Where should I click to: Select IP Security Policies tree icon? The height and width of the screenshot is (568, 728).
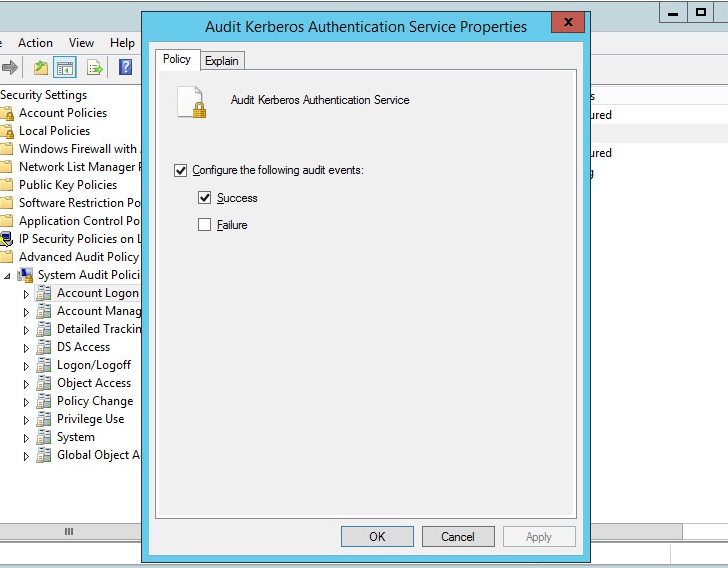pyautogui.click(x=7, y=239)
